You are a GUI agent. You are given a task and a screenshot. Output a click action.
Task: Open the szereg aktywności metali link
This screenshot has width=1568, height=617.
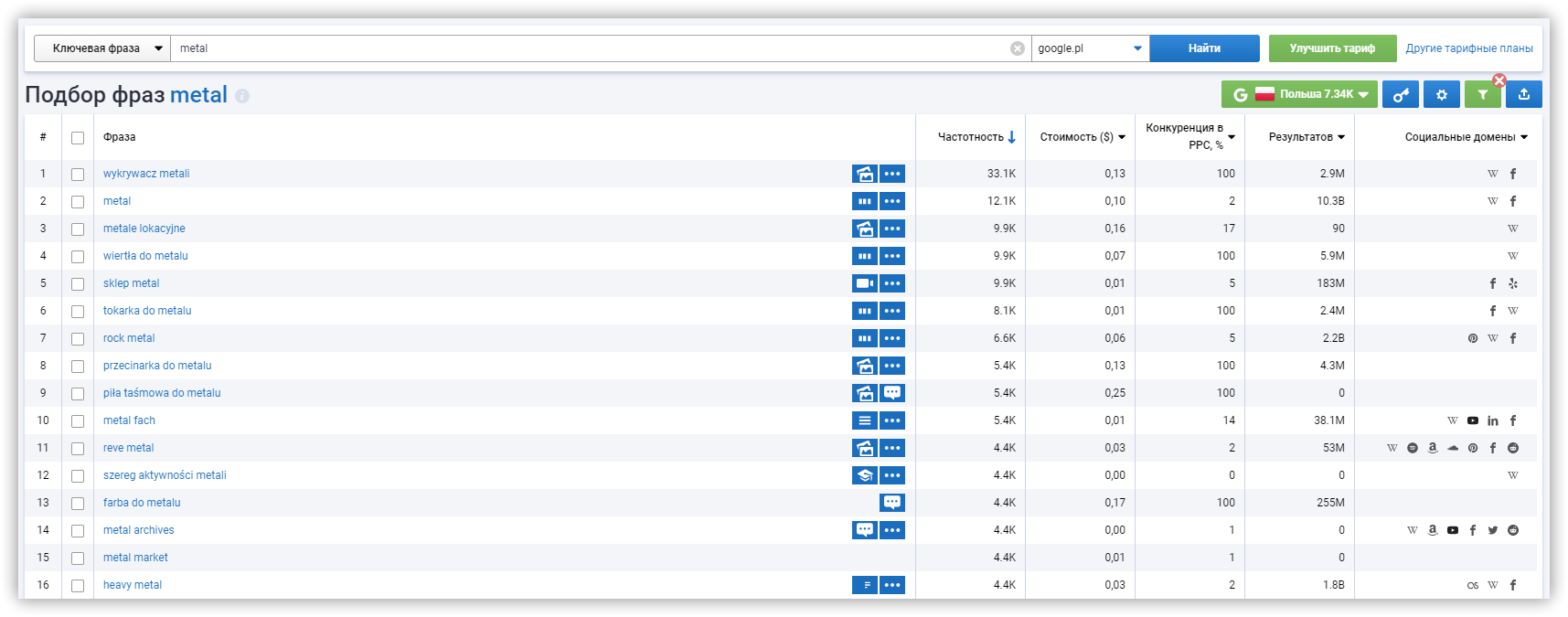click(x=165, y=475)
